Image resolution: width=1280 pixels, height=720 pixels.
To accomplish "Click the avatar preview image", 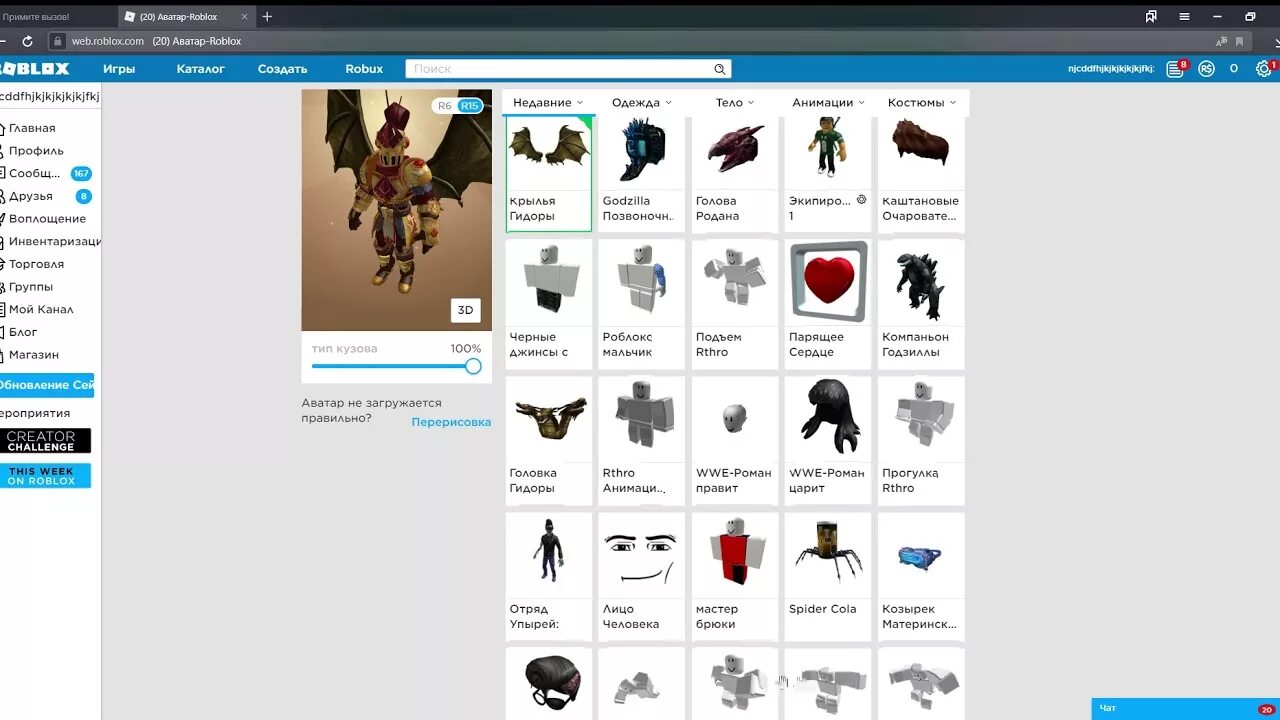I will coord(397,210).
